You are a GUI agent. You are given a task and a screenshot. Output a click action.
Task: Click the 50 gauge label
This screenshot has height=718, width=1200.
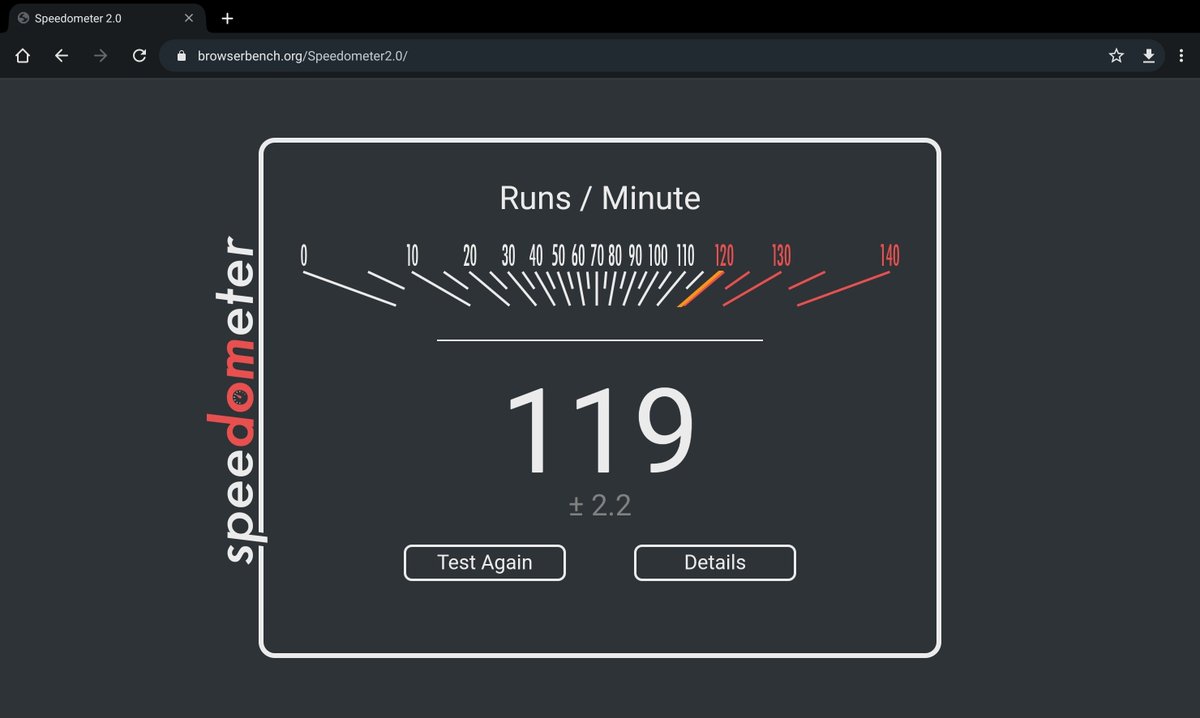coord(558,256)
